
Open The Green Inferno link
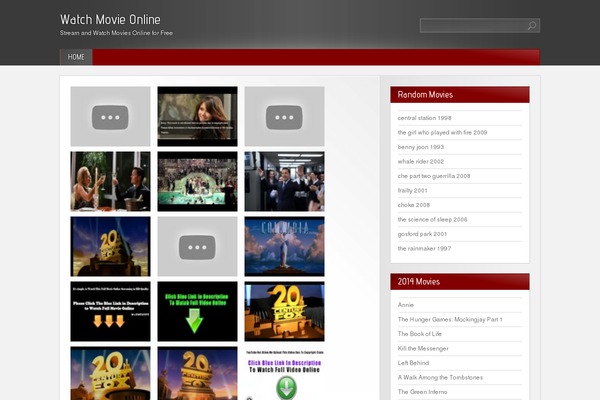(x=422, y=392)
